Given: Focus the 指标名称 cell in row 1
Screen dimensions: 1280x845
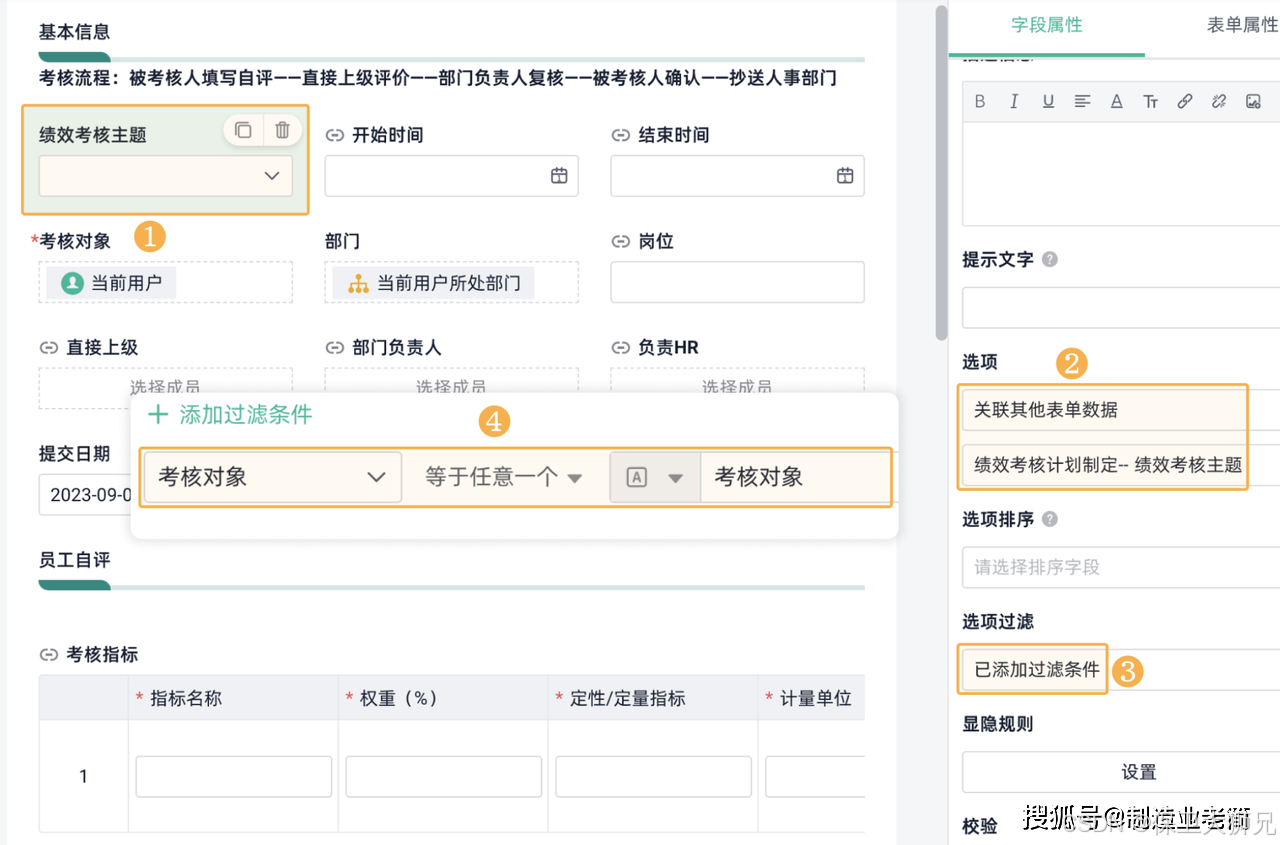Looking at the screenshot, I should click(x=234, y=777).
